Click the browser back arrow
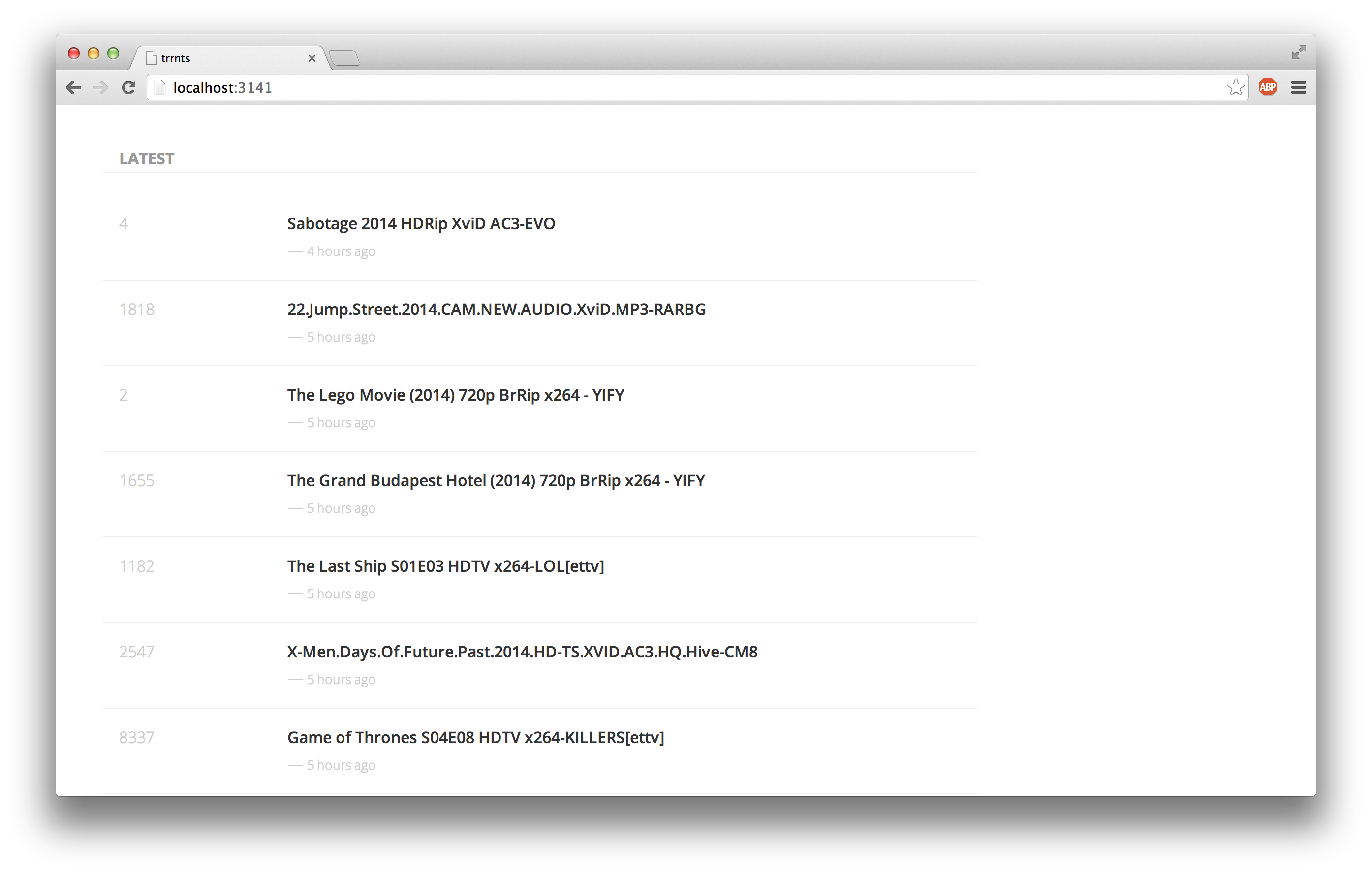 (x=73, y=87)
